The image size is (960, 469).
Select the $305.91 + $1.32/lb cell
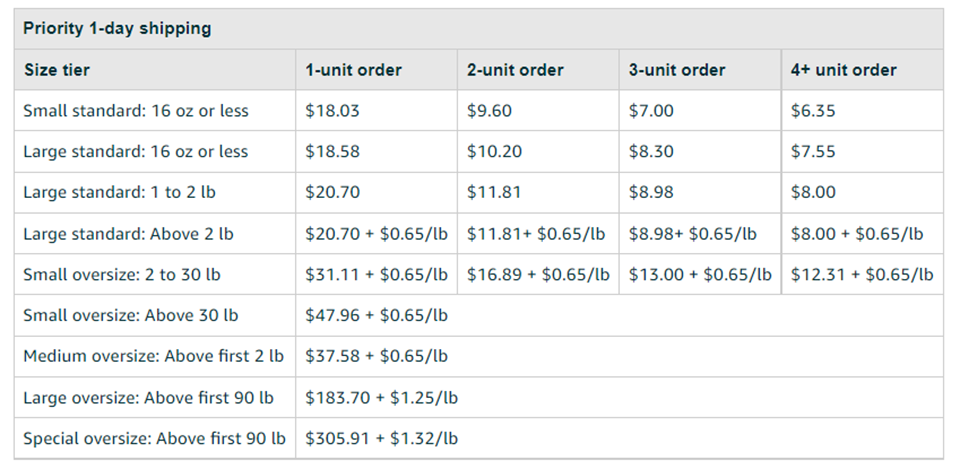point(381,438)
